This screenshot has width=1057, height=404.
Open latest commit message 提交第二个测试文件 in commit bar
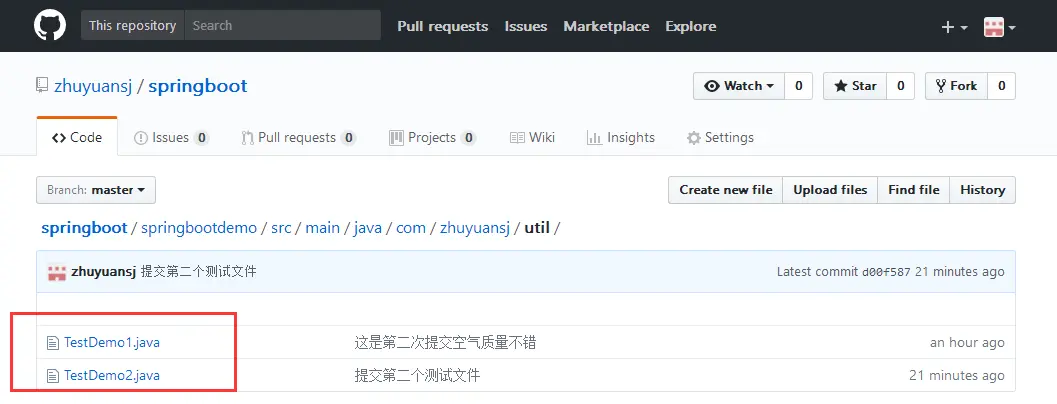[198, 272]
